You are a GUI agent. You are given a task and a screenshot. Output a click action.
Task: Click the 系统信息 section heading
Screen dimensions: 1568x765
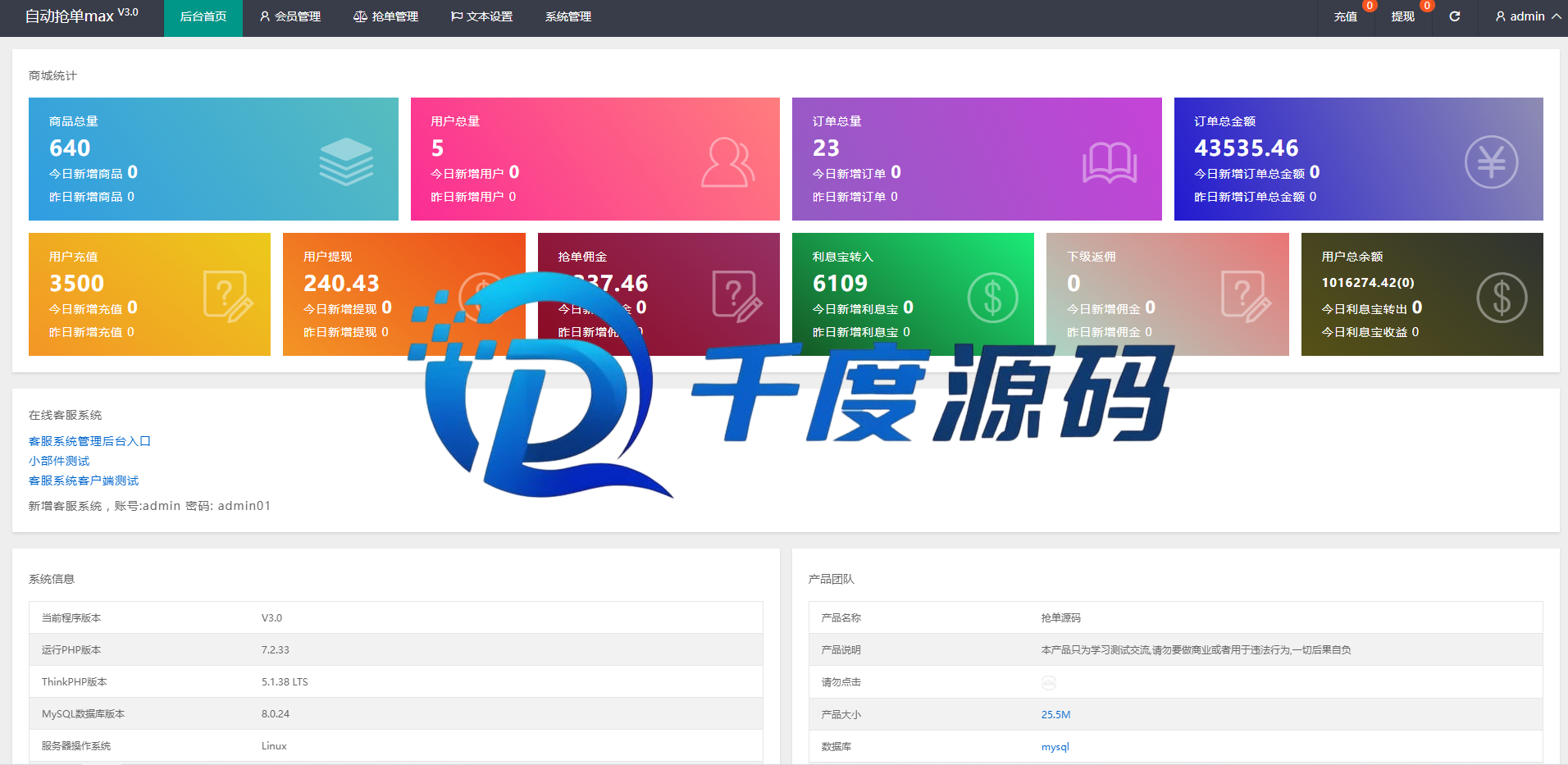(52, 579)
